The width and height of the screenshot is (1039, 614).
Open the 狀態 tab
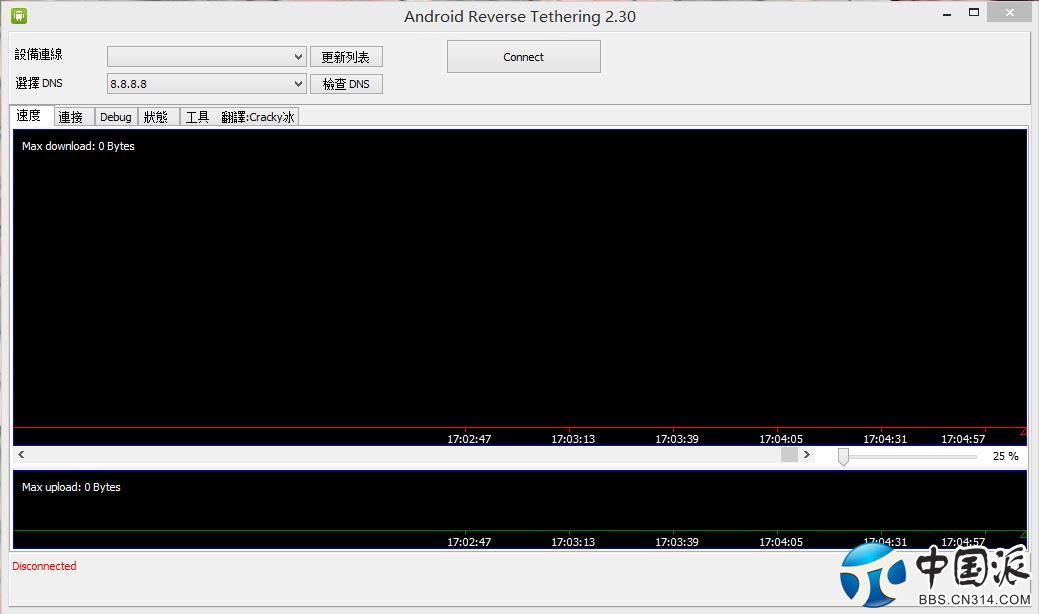[x=158, y=117]
